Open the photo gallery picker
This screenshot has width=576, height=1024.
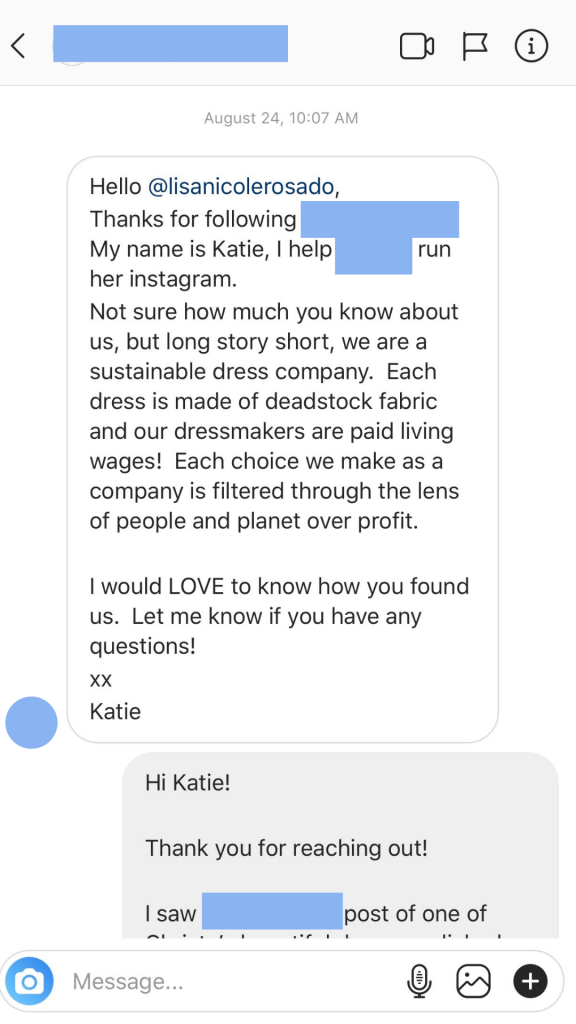[473, 981]
